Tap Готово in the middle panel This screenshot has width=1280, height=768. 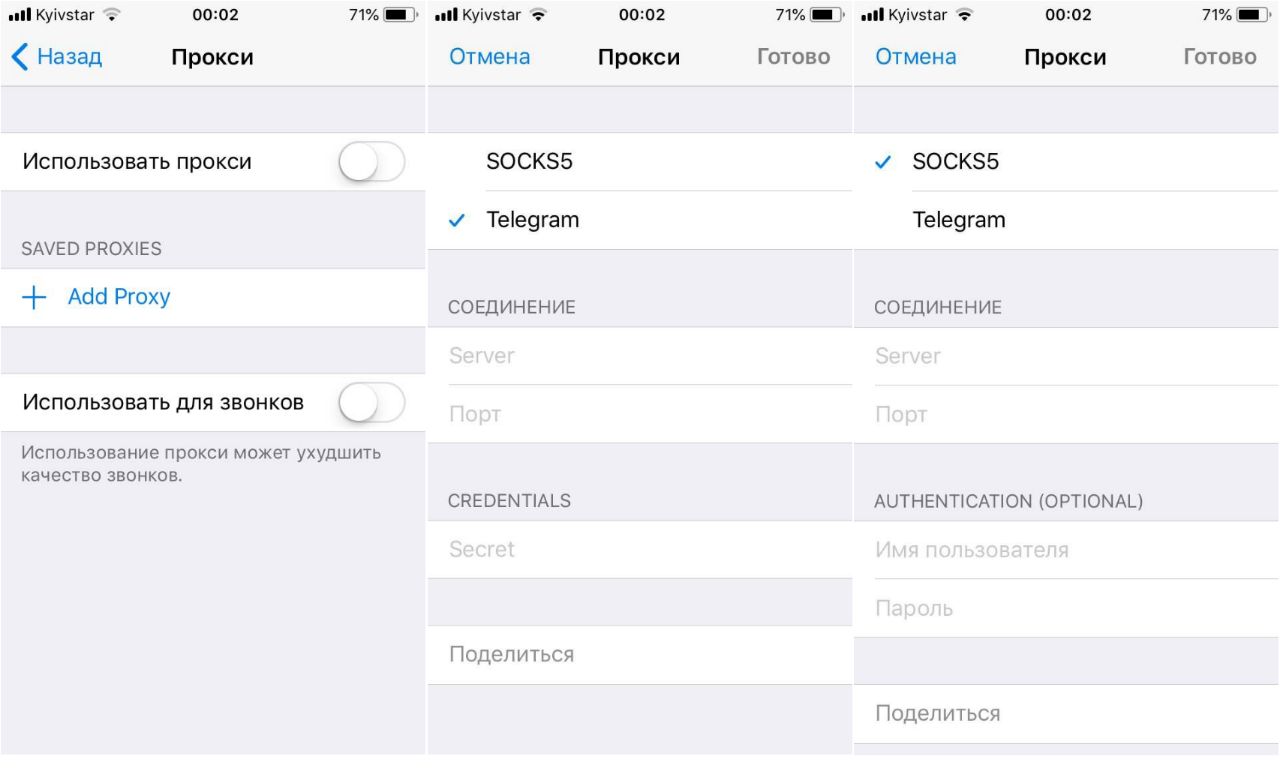click(x=794, y=57)
